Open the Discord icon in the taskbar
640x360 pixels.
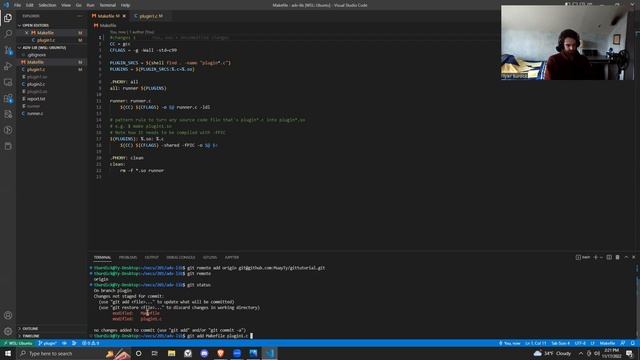click(x=204, y=353)
